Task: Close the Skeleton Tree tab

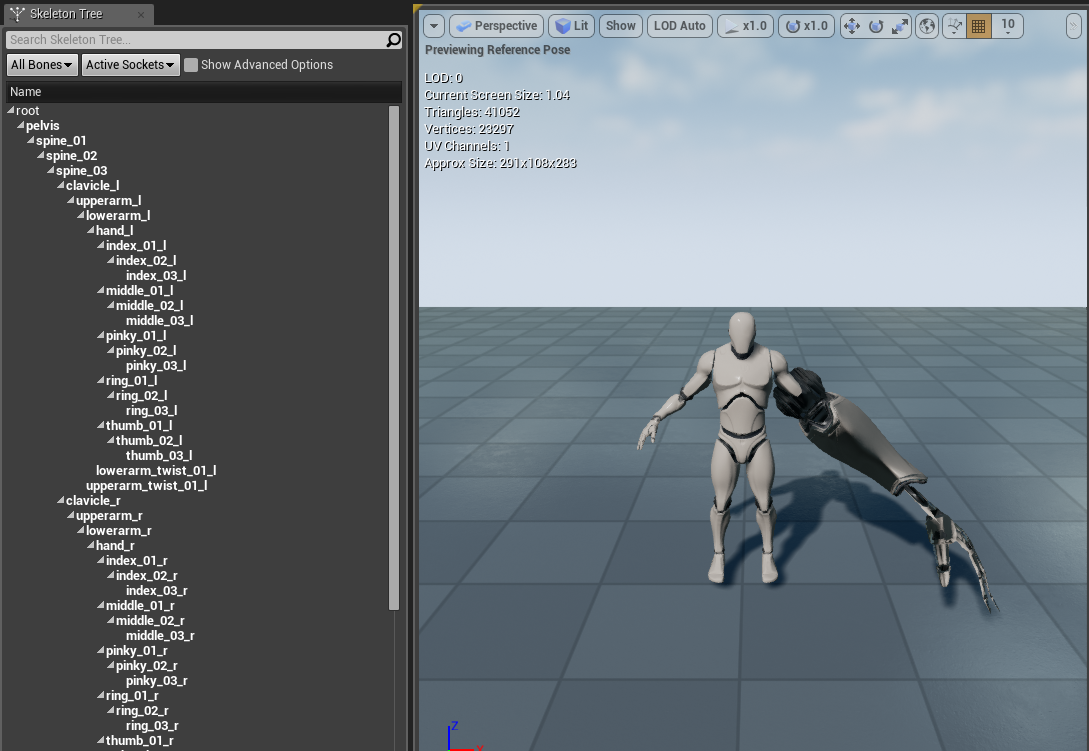Action: coord(141,14)
